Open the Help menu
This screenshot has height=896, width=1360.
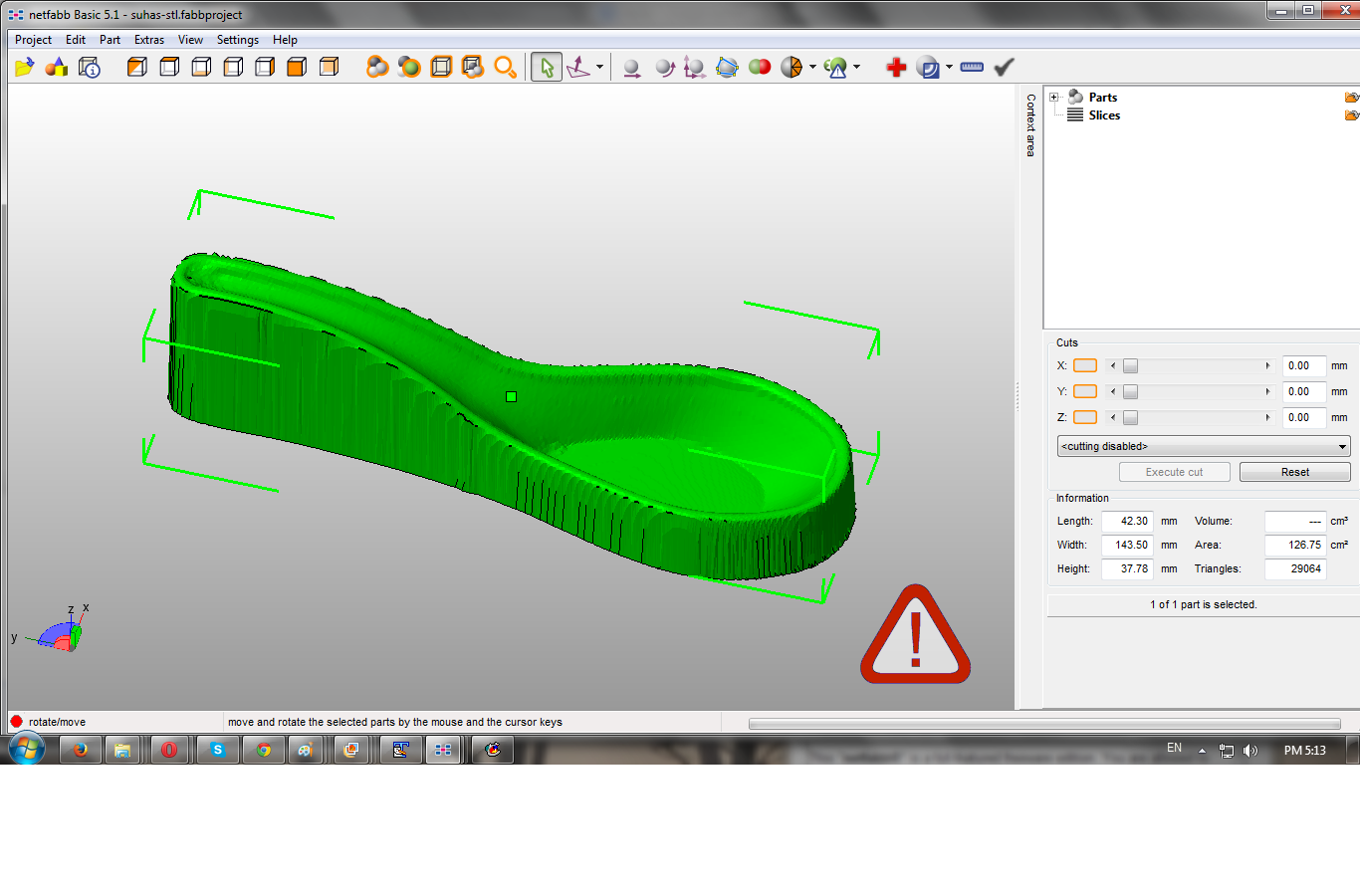coord(285,40)
